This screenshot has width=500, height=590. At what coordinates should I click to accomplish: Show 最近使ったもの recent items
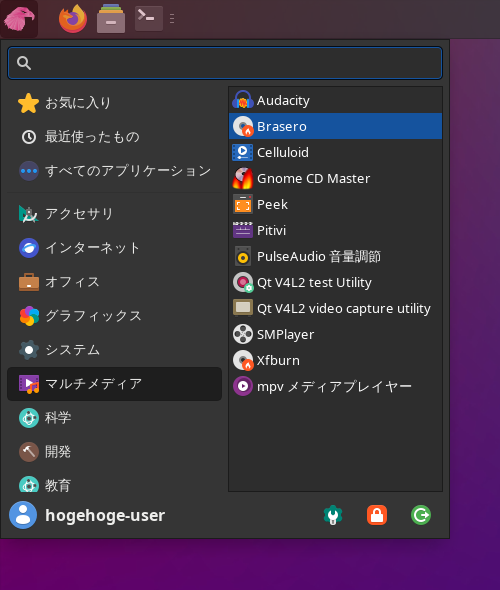point(114,137)
